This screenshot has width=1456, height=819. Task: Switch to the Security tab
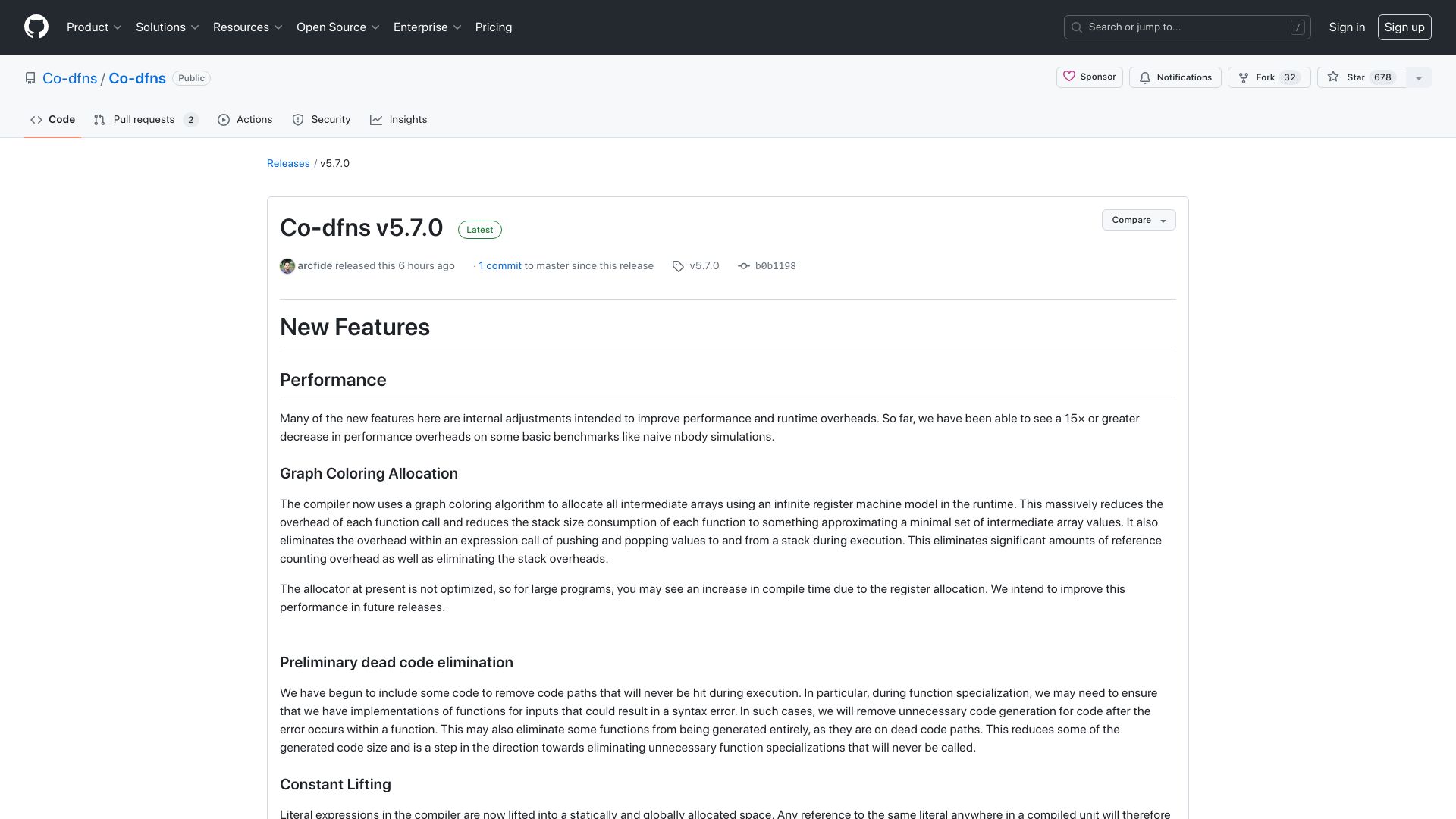pos(322,120)
